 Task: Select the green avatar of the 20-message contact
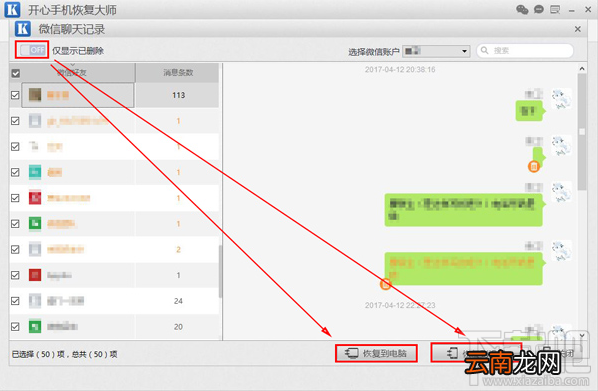click(x=35, y=327)
